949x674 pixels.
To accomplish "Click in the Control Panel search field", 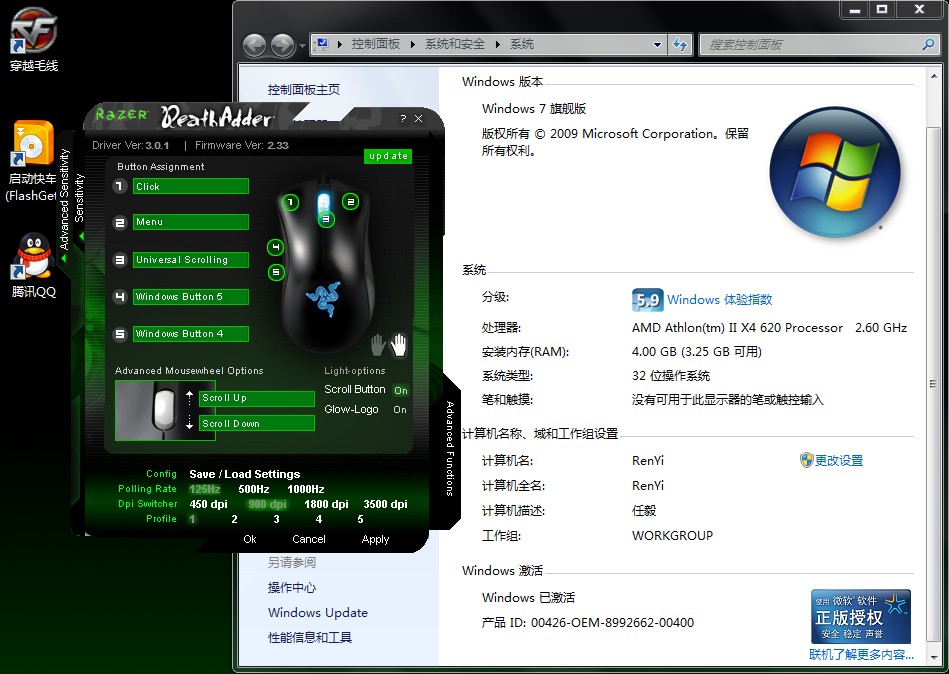I will [811, 44].
